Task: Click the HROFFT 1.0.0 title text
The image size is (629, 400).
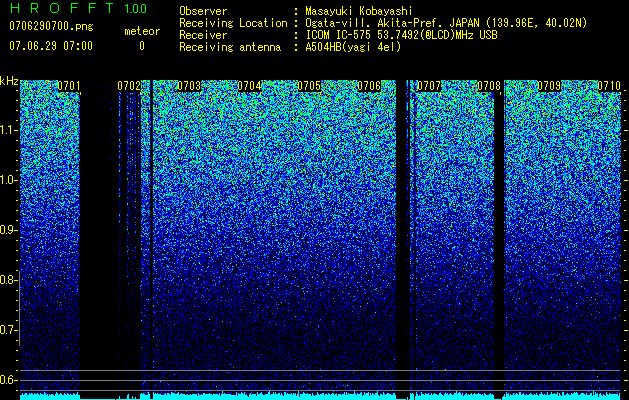Action: (78, 8)
